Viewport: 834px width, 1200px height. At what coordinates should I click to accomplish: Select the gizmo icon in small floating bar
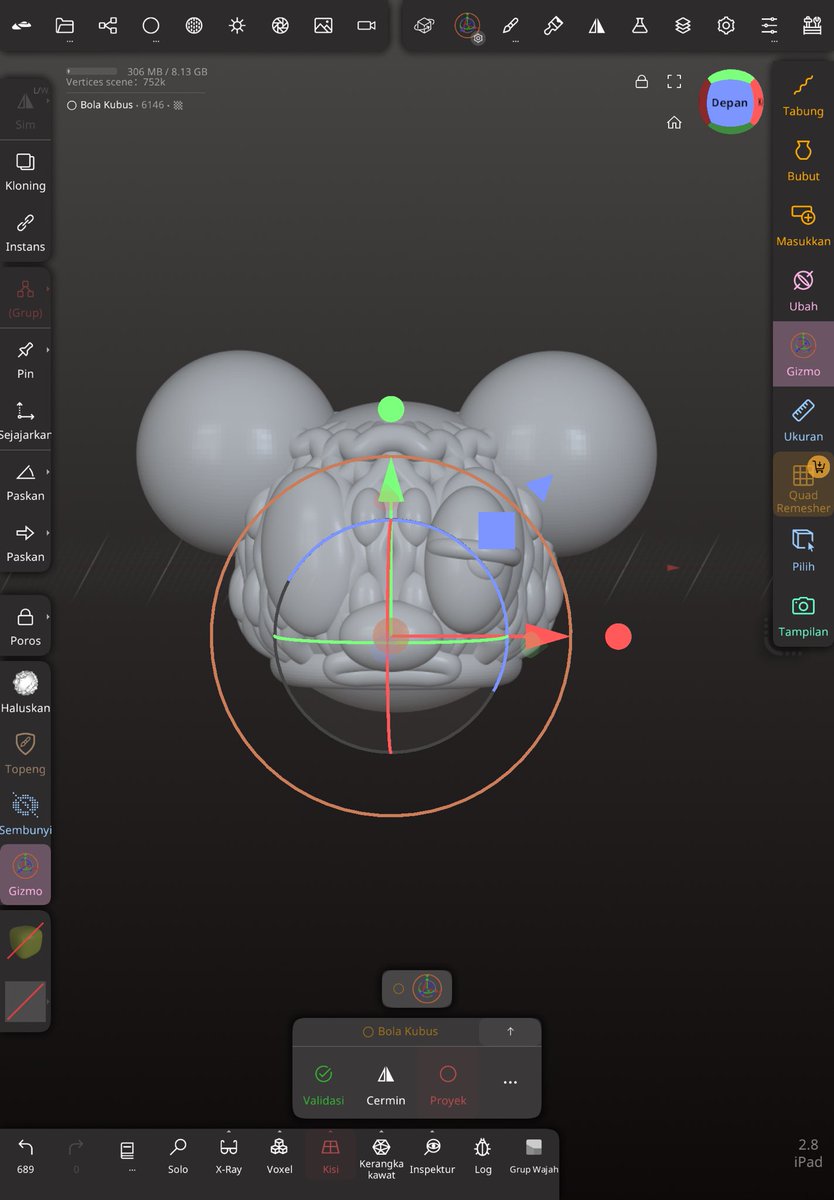coord(427,989)
